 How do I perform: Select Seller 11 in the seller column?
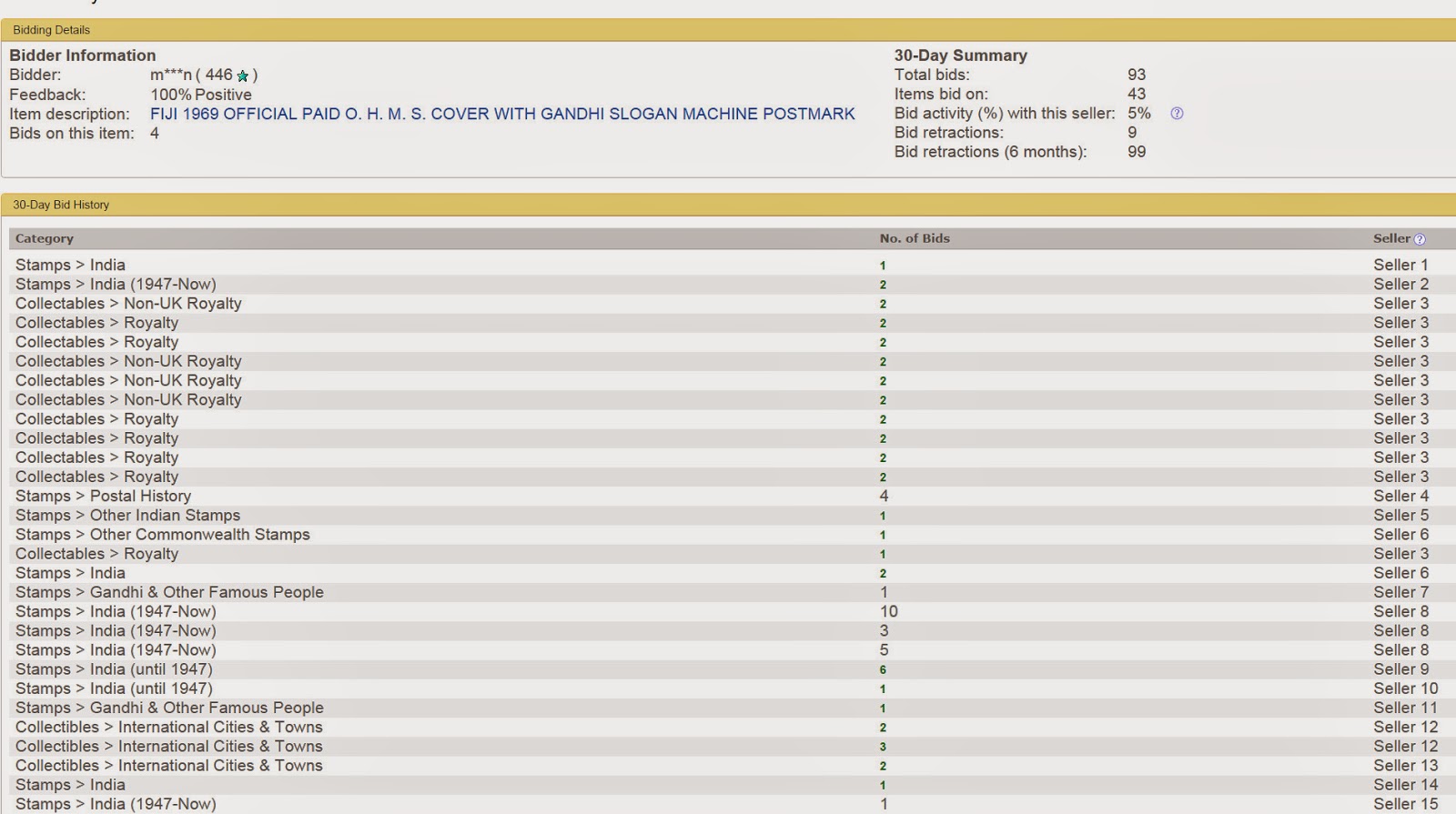(x=1406, y=708)
